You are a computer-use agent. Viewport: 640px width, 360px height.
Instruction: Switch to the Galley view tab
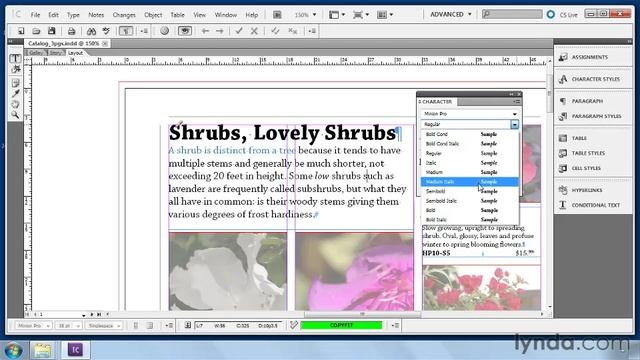tap(36, 53)
